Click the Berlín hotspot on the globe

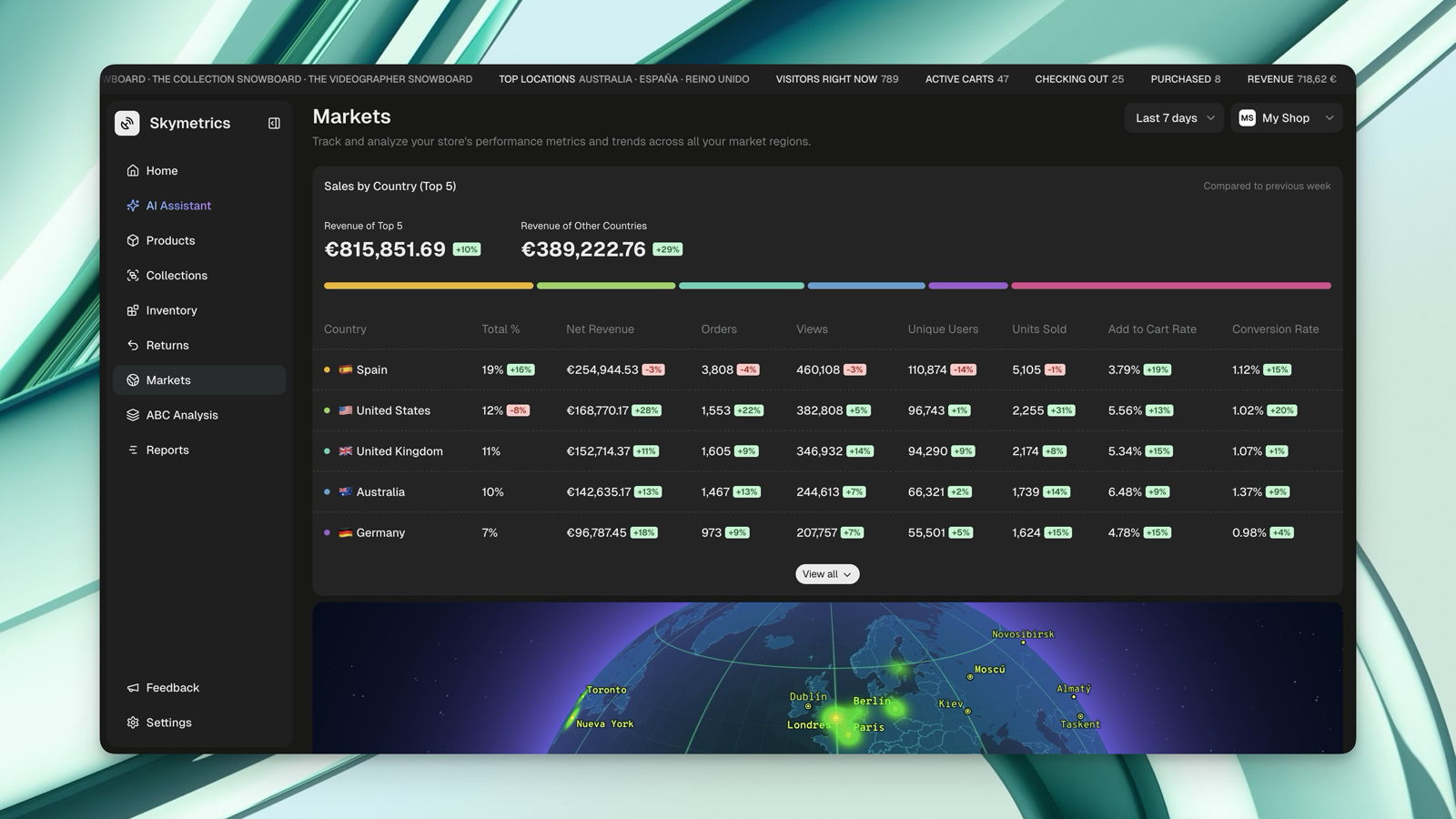click(x=895, y=708)
